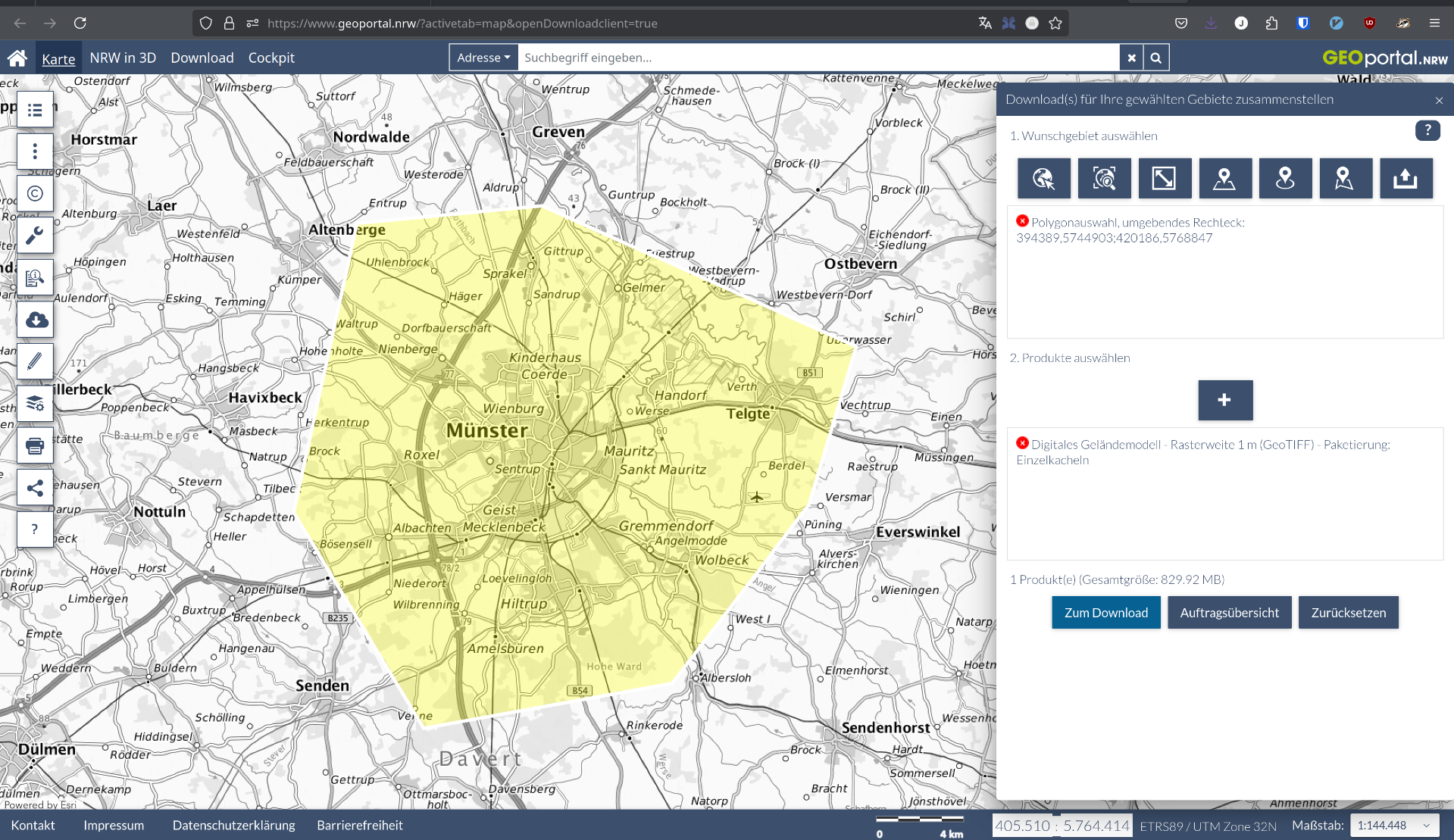Open the three-dot more options menu
Image resolution: width=1454 pixels, height=840 pixels.
(x=35, y=151)
